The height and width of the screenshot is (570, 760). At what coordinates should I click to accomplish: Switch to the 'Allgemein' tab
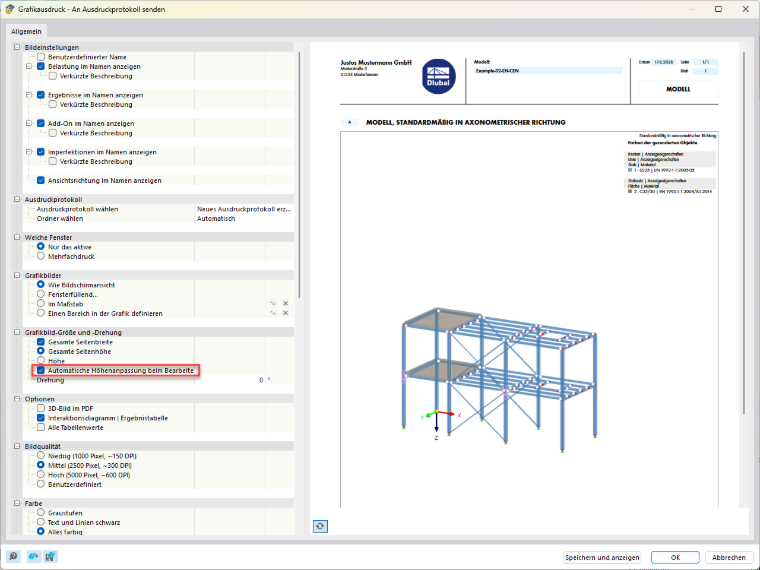point(26,32)
